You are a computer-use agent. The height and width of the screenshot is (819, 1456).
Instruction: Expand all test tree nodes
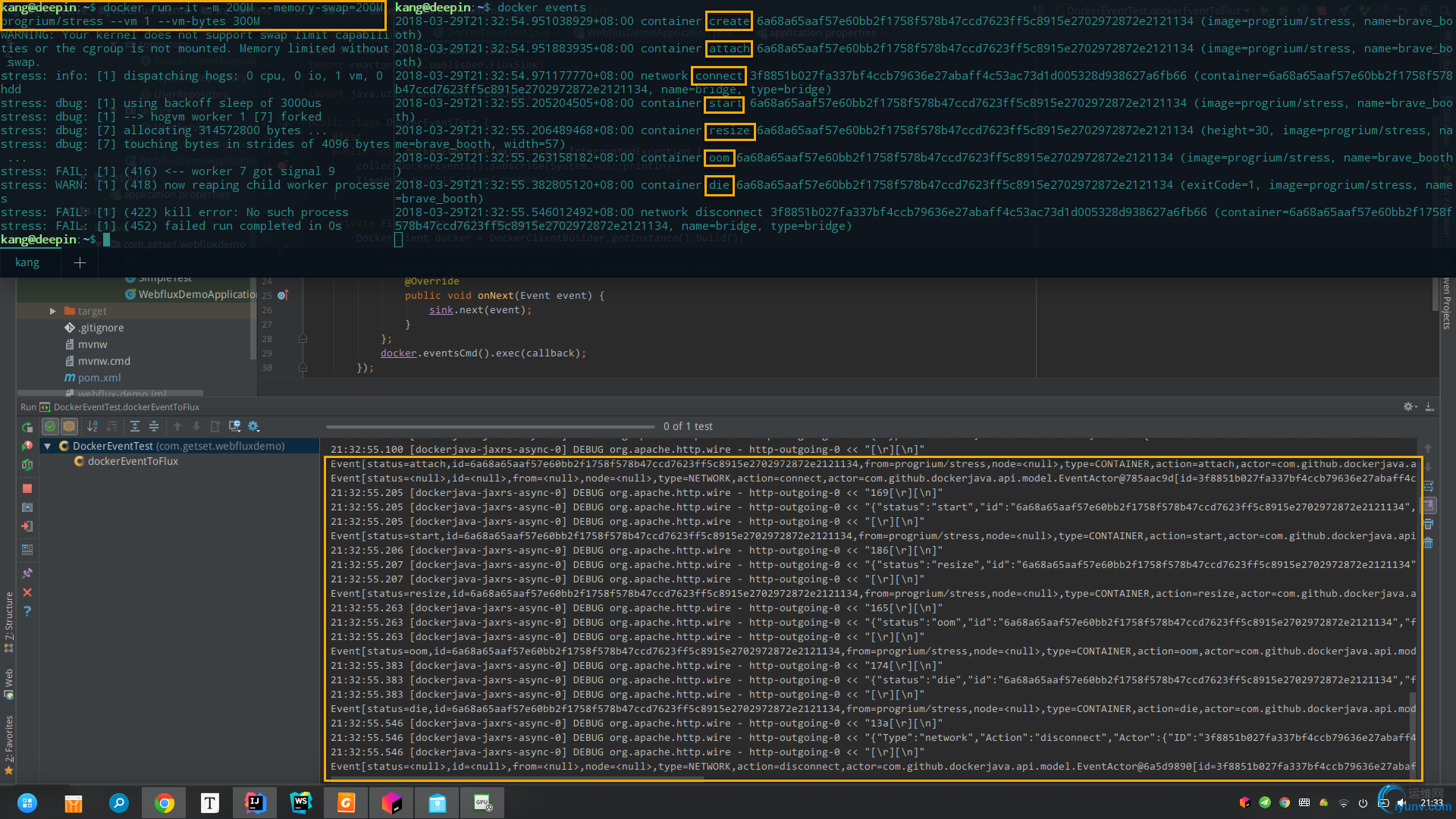tap(135, 426)
